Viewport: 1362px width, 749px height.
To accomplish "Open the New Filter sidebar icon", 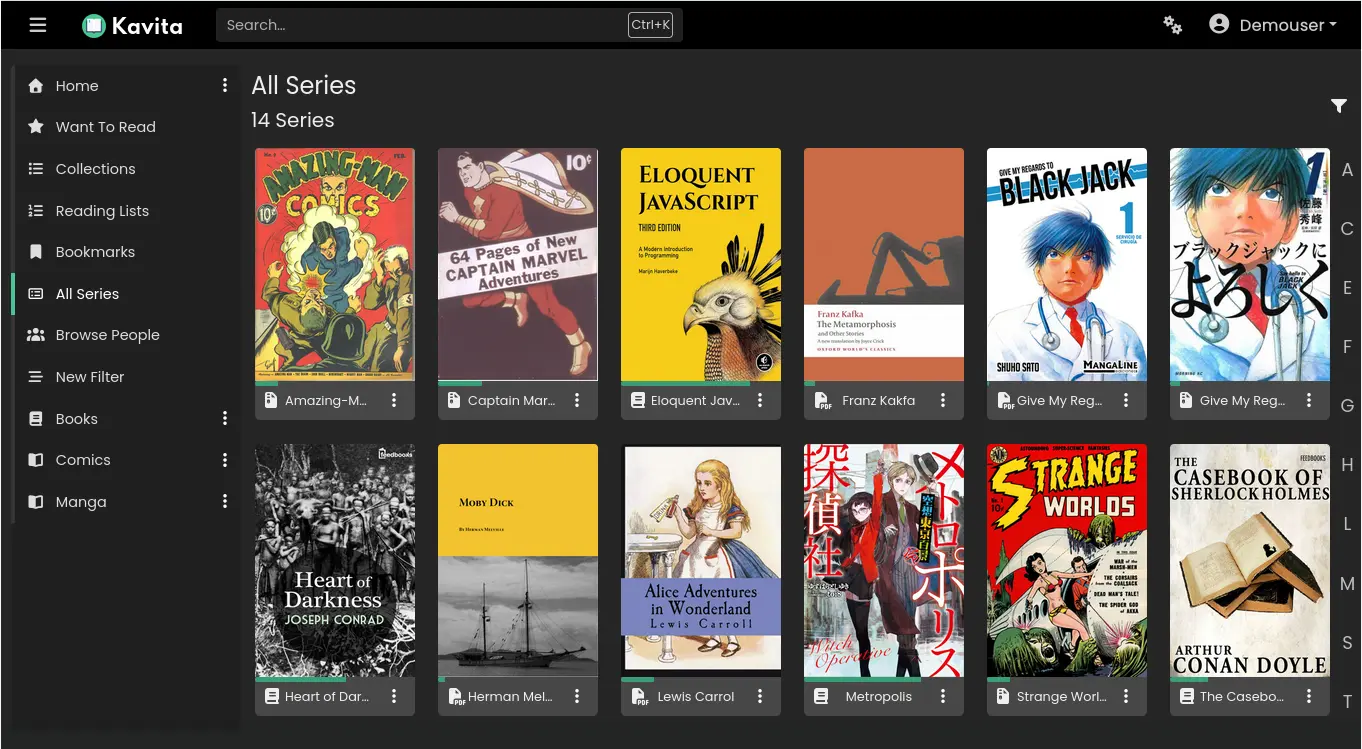I will click(x=36, y=377).
